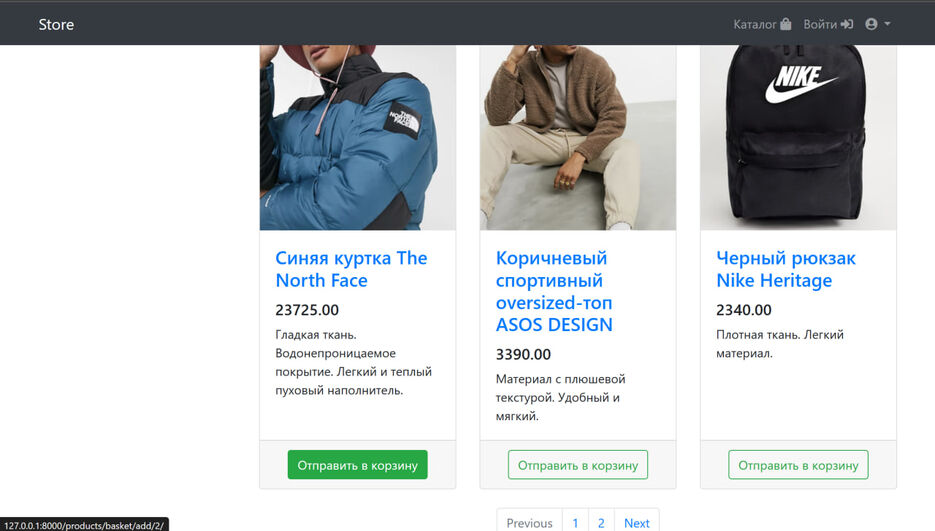Click the user profile circle icon
Screen dimensions: 935x531
click(871, 24)
